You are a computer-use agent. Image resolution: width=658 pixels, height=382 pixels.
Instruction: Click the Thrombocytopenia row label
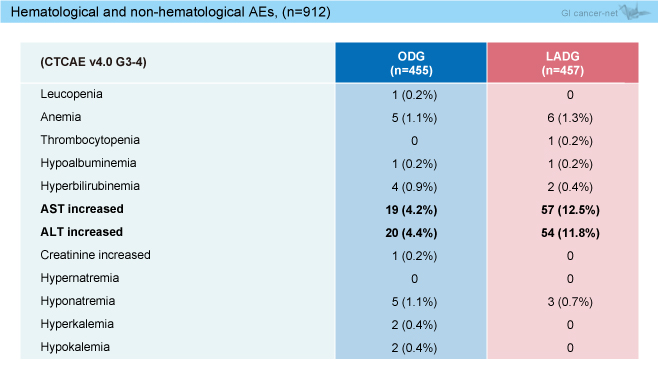click(x=90, y=140)
